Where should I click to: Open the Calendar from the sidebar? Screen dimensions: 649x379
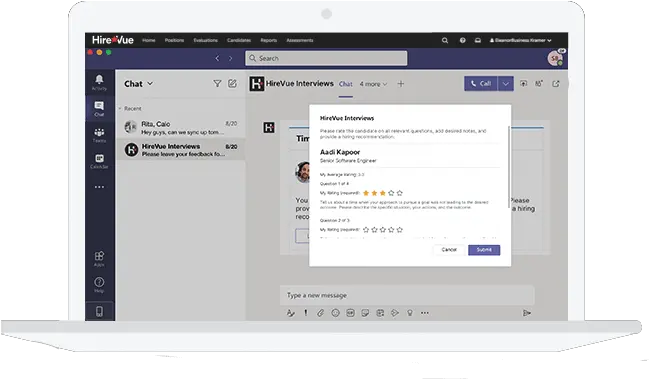[99, 161]
